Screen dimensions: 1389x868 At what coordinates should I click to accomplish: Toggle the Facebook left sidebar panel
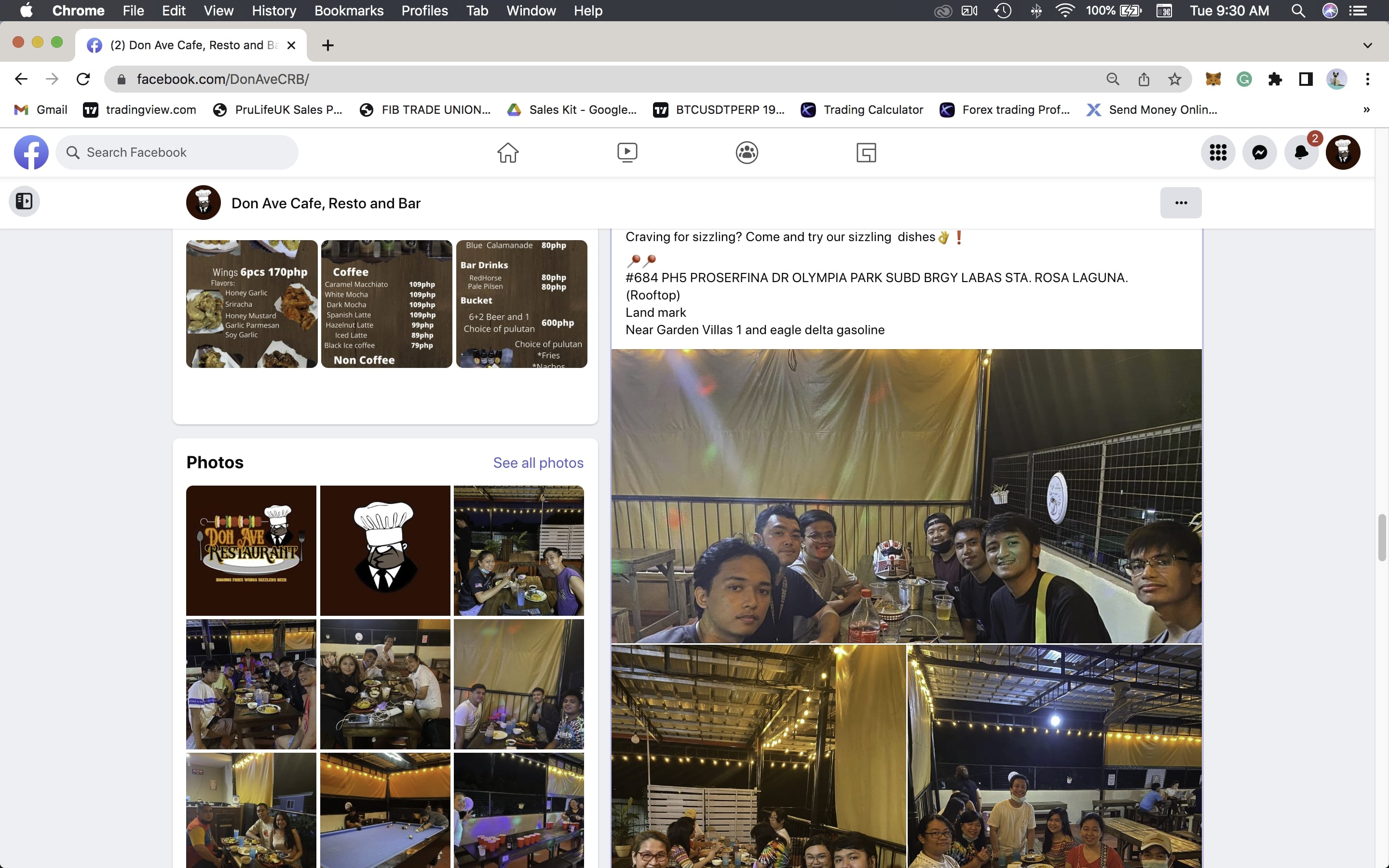(x=24, y=202)
